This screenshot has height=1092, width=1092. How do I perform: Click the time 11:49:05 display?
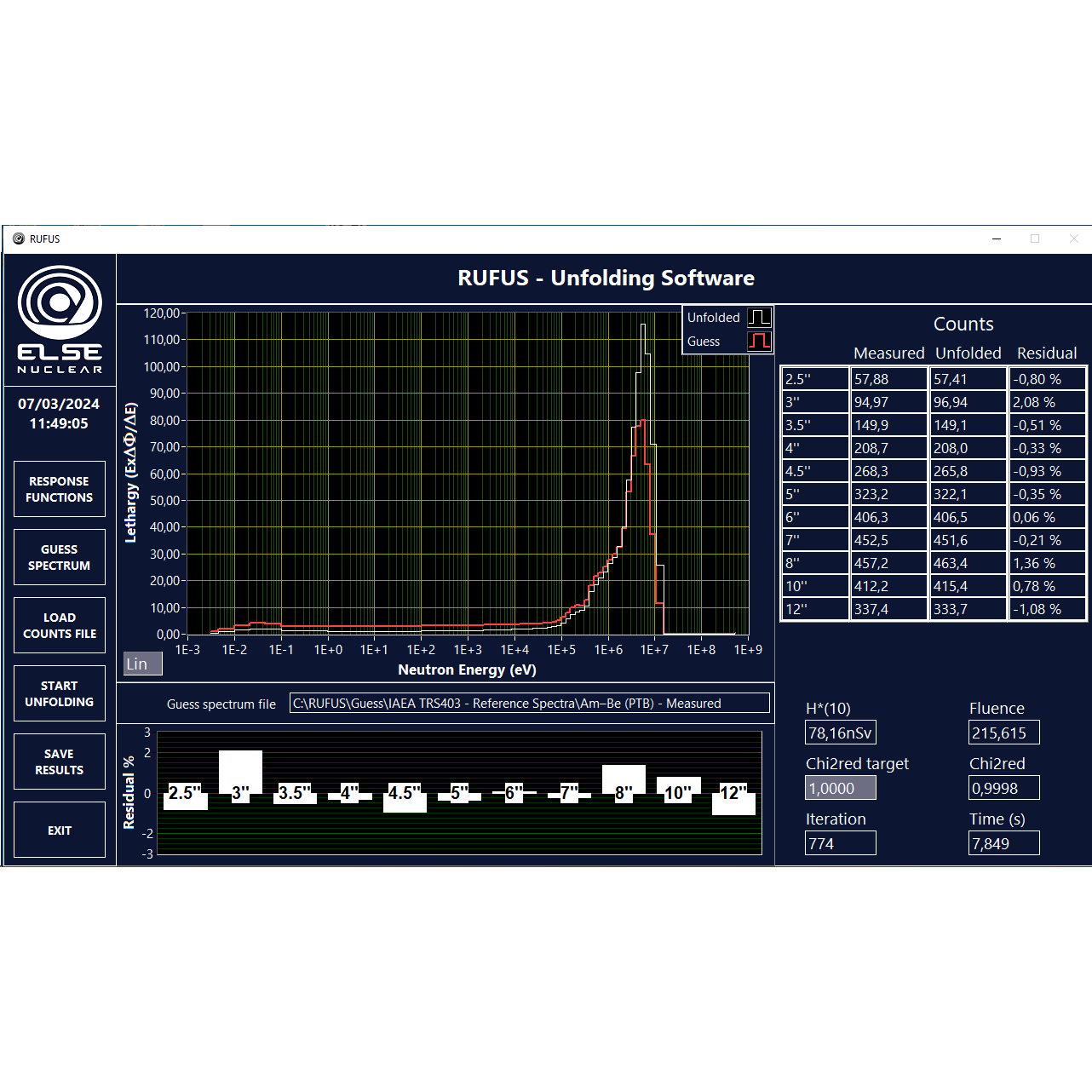59,423
